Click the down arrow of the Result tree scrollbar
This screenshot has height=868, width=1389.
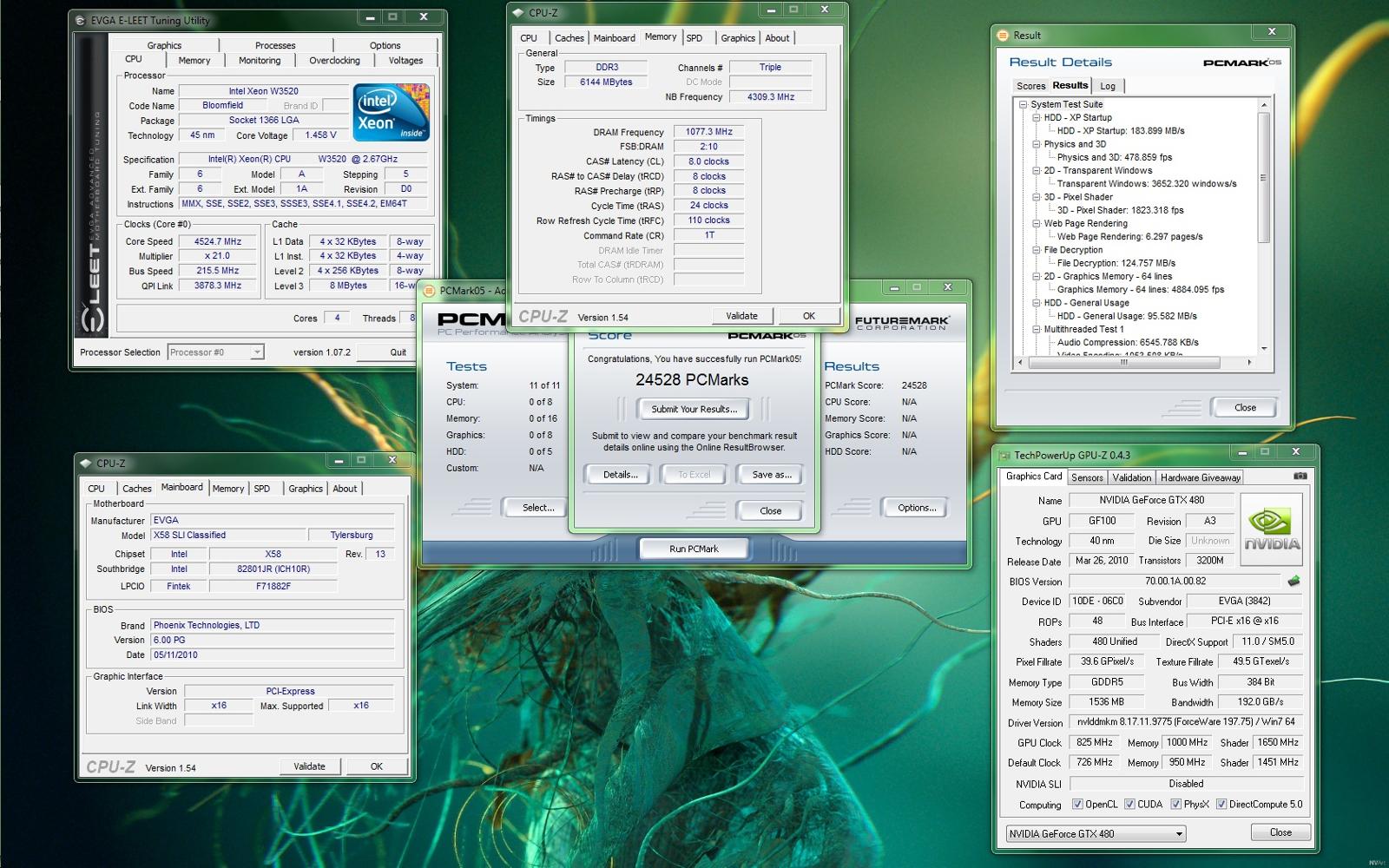pyautogui.click(x=1264, y=348)
